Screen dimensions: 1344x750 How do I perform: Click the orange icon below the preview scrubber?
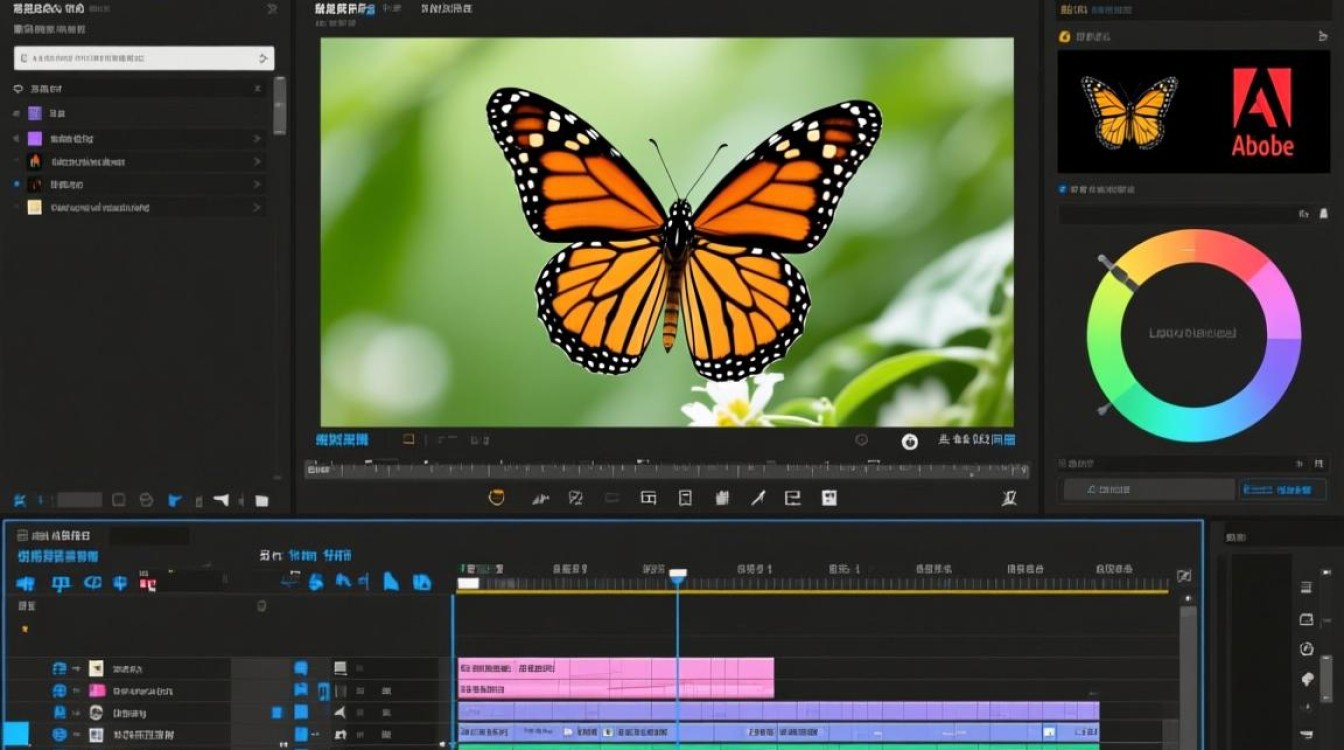[496, 497]
